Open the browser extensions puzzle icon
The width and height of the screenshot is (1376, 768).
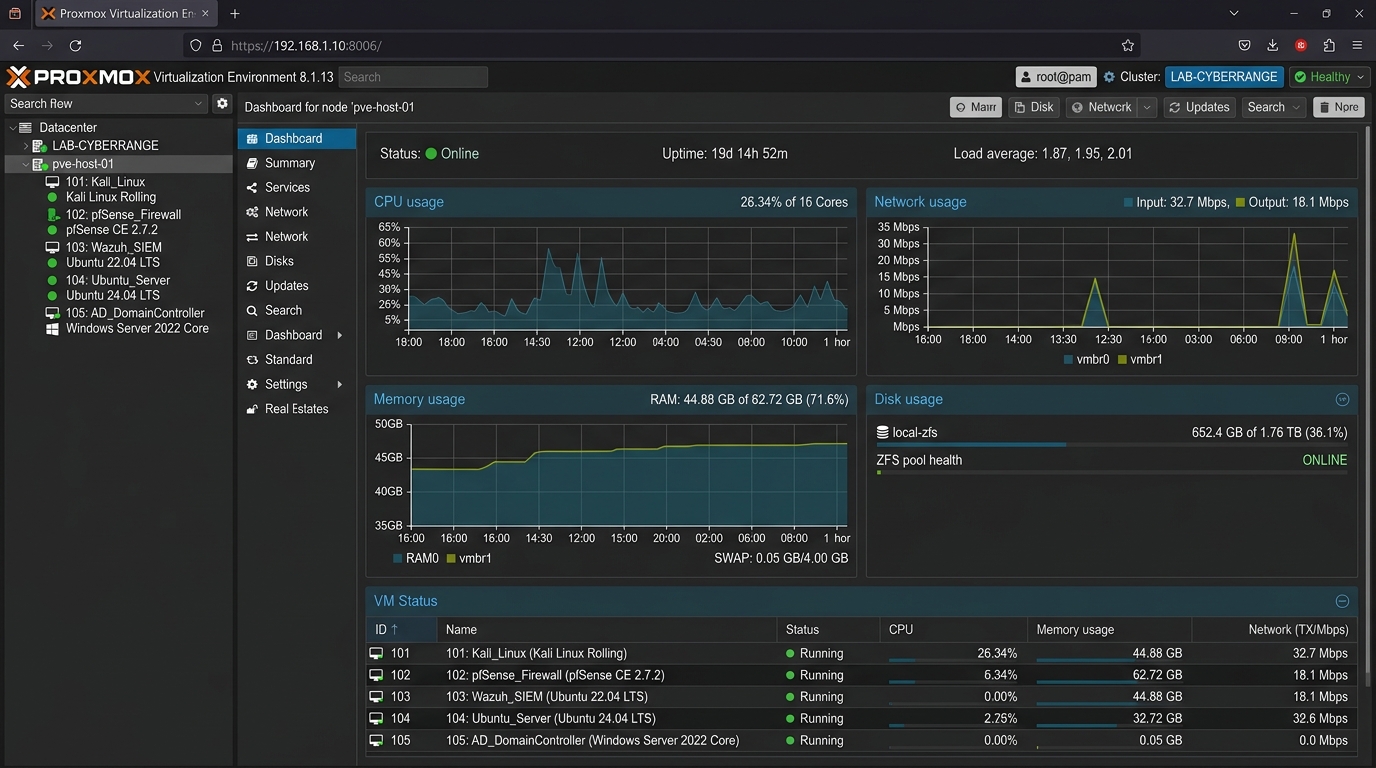[1329, 45]
